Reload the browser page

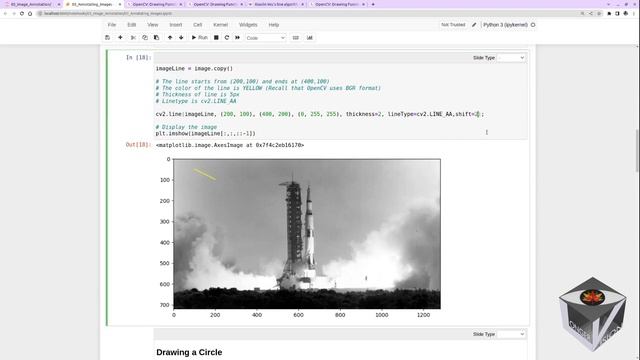(x=22, y=13)
